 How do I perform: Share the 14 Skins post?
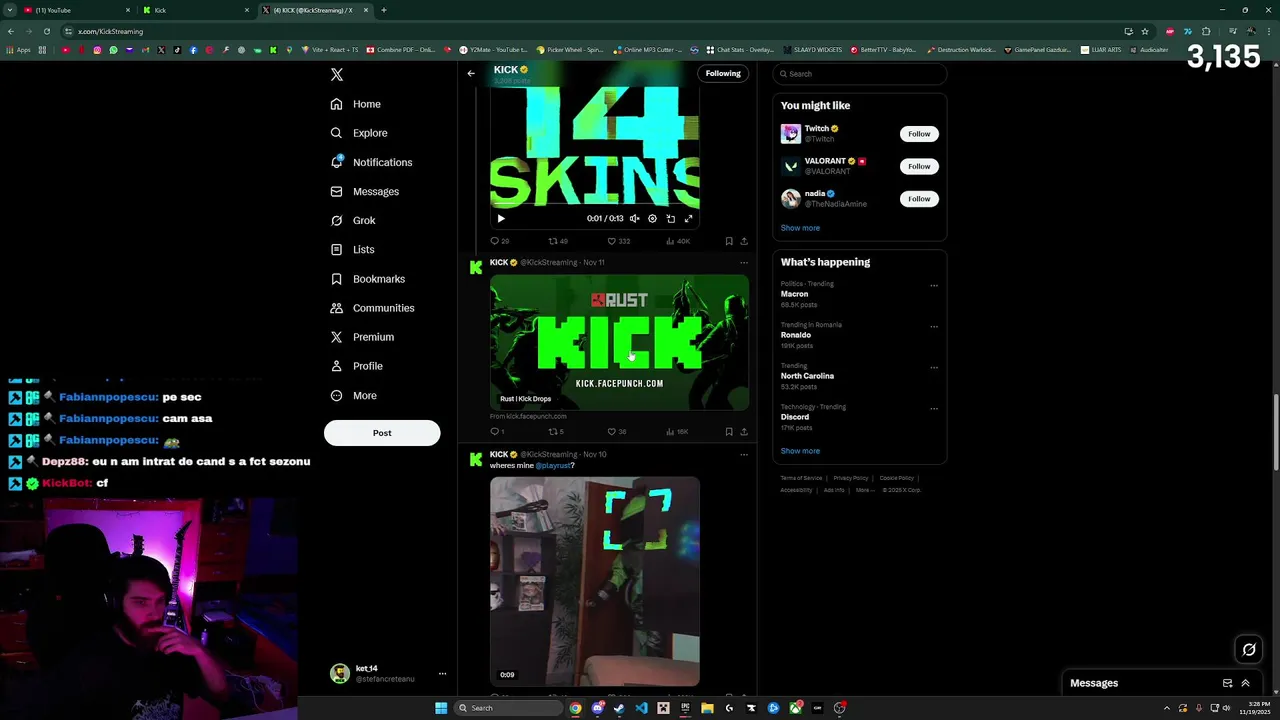[743, 241]
